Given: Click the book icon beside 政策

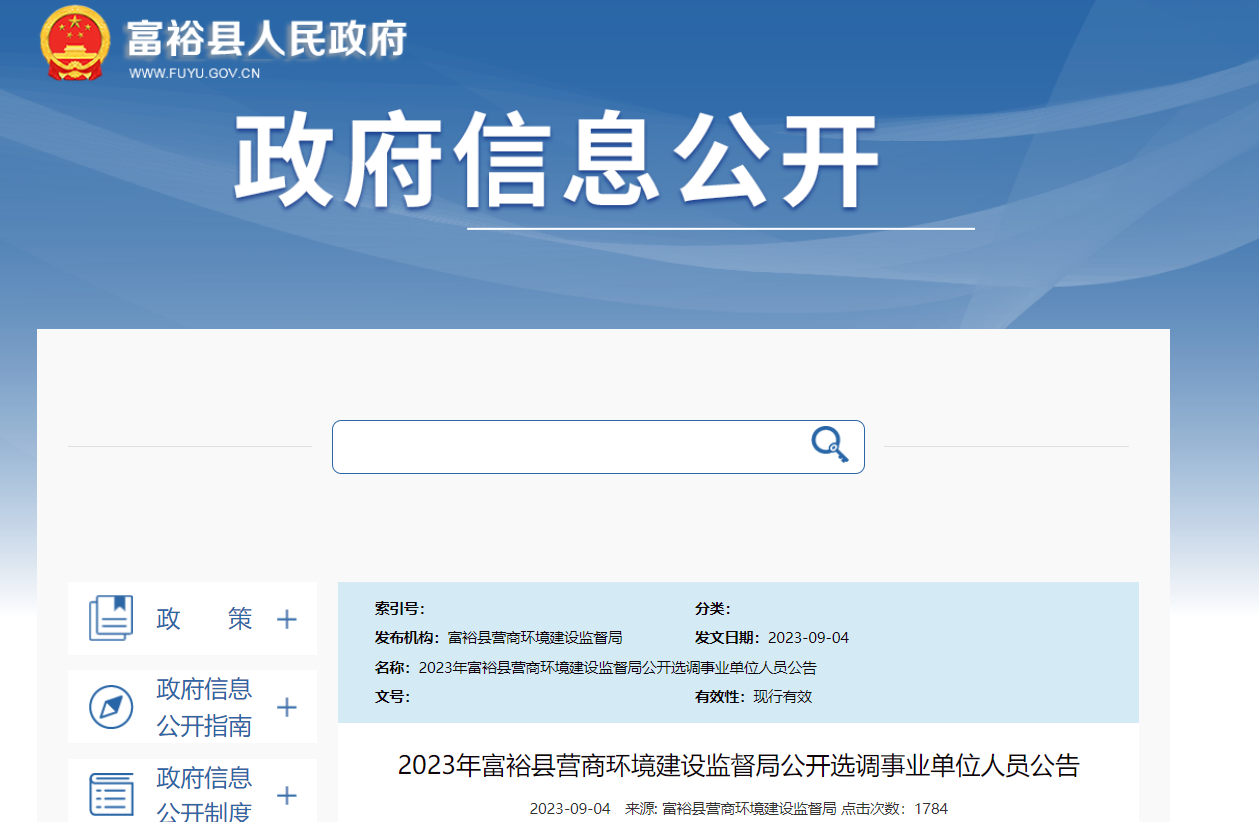Looking at the screenshot, I should (110, 618).
